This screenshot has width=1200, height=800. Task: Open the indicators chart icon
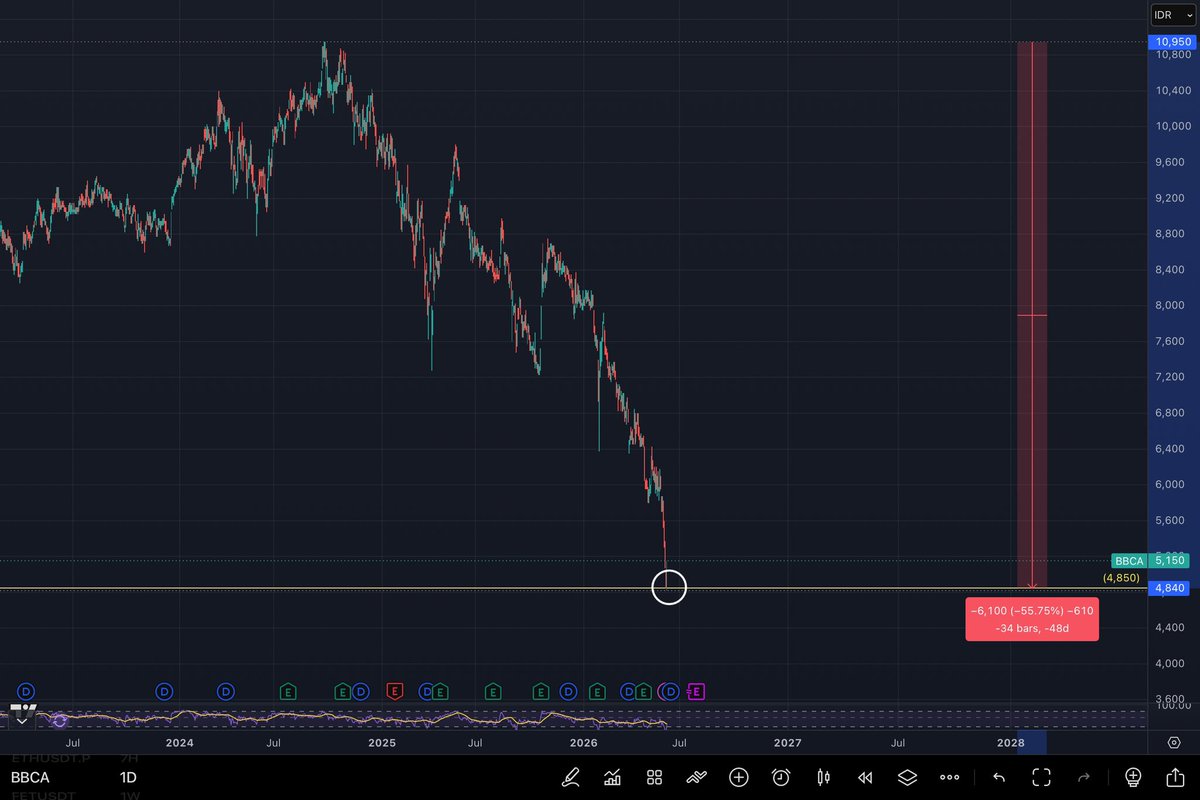612,777
